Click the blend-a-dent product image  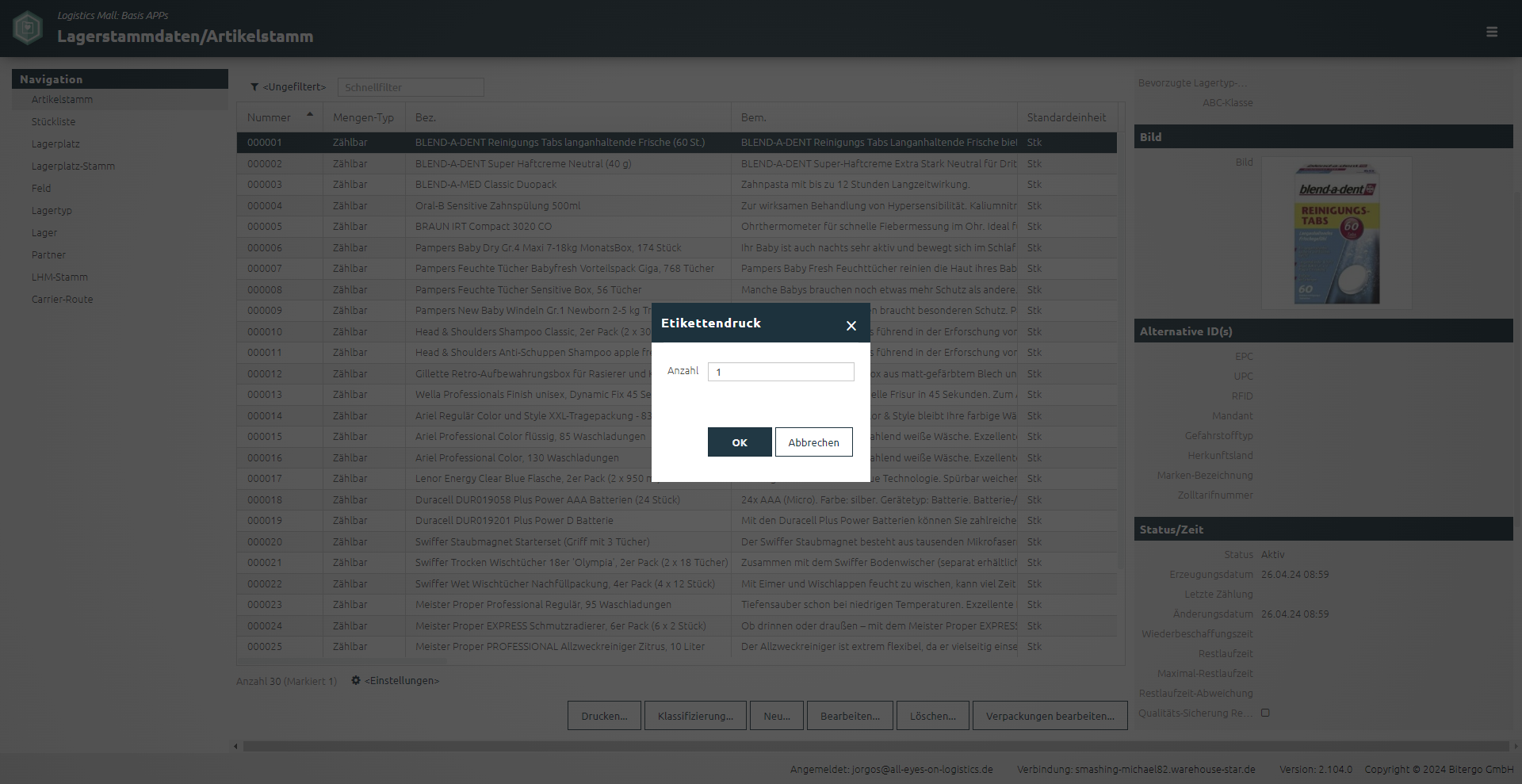pyautogui.click(x=1337, y=233)
